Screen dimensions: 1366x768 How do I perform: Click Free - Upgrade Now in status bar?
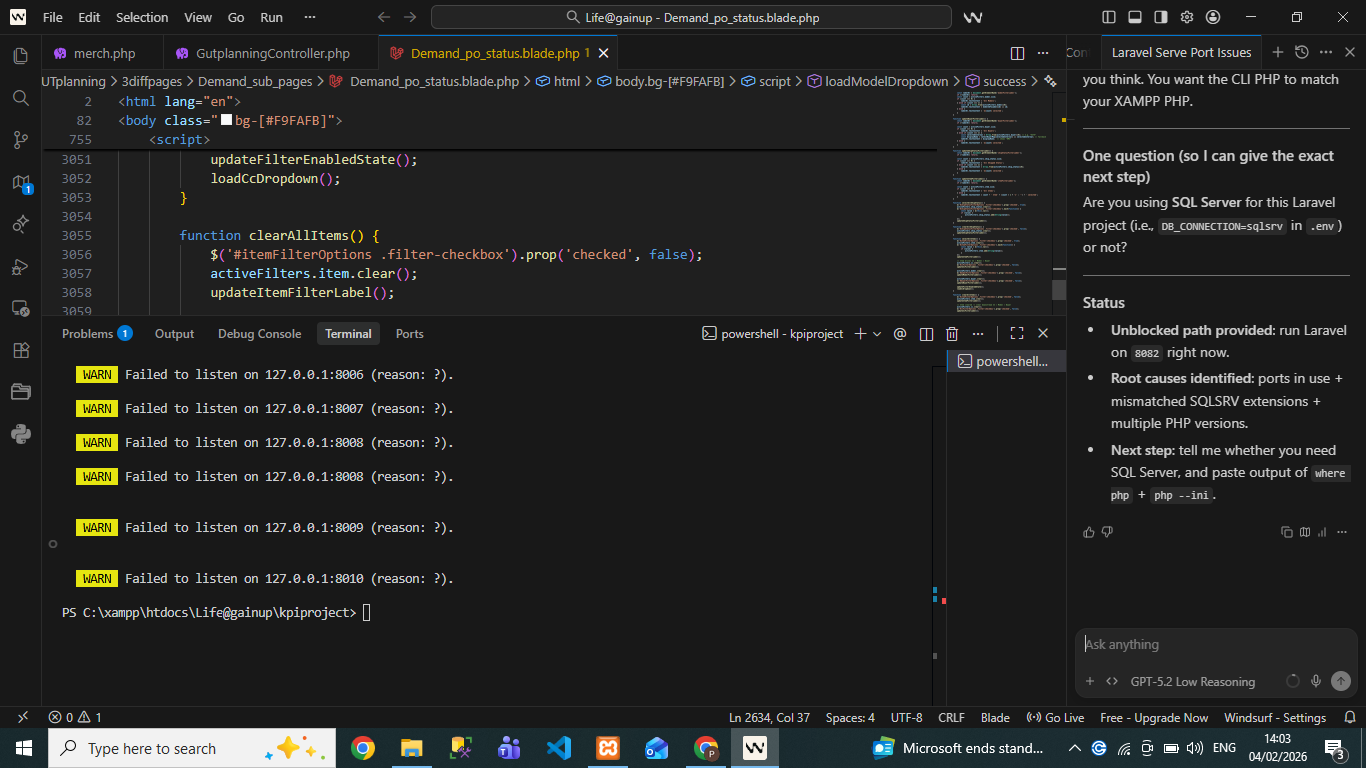pos(1154,718)
